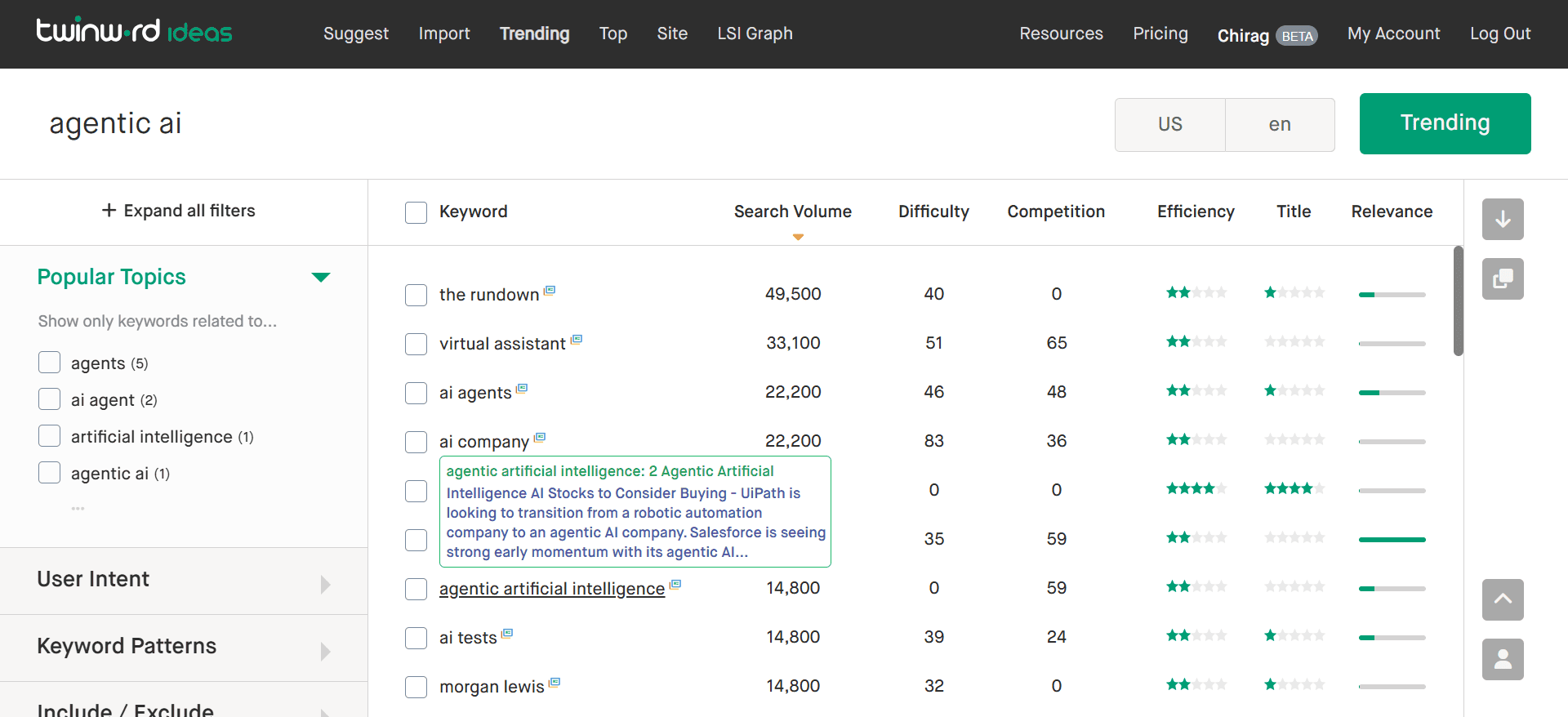
Task: Click the relevance bar for 'the rundown'
Action: [1392, 295]
